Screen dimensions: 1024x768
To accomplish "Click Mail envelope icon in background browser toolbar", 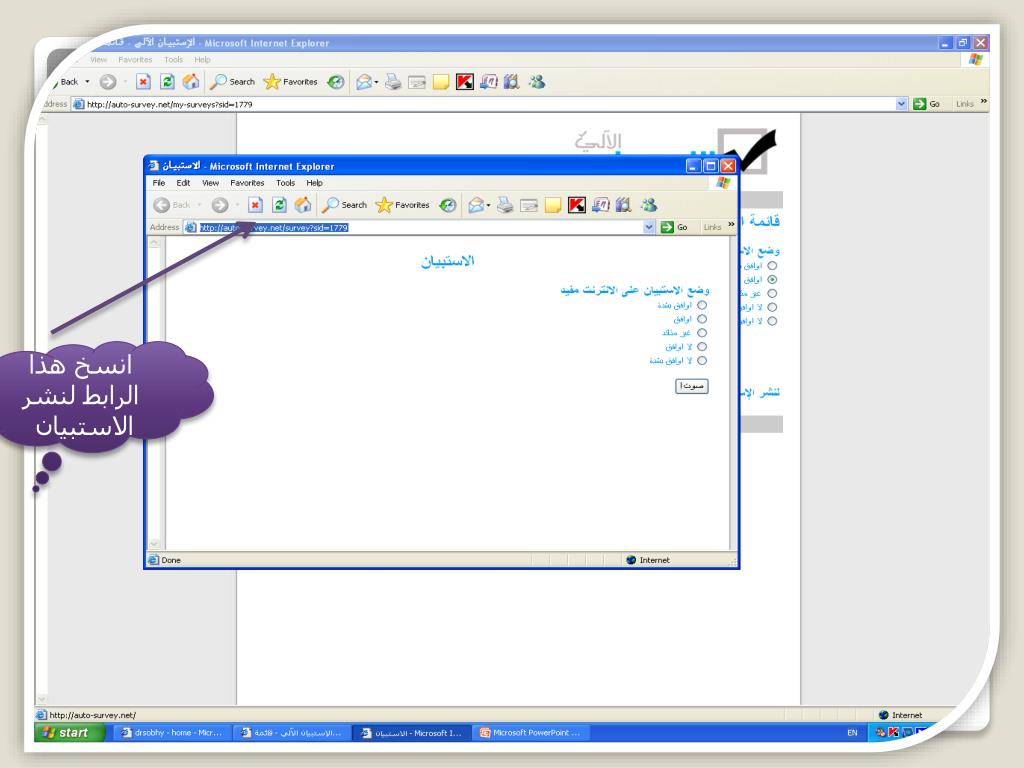I will point(364,82).
